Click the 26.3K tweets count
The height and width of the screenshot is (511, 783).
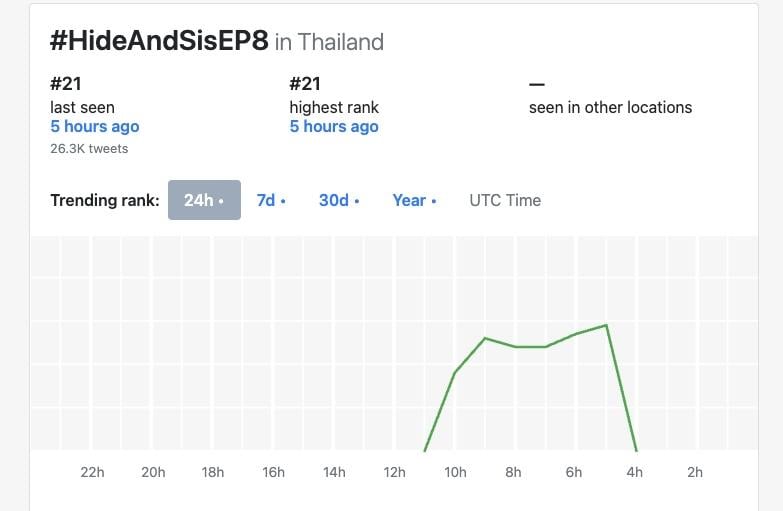coord(89,148)
